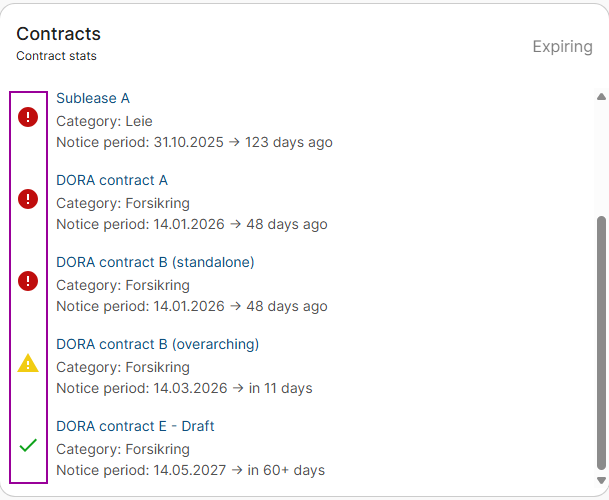The image size is (609, 500).
Task: Select the Expiring filter label
Action: point(562,47)
